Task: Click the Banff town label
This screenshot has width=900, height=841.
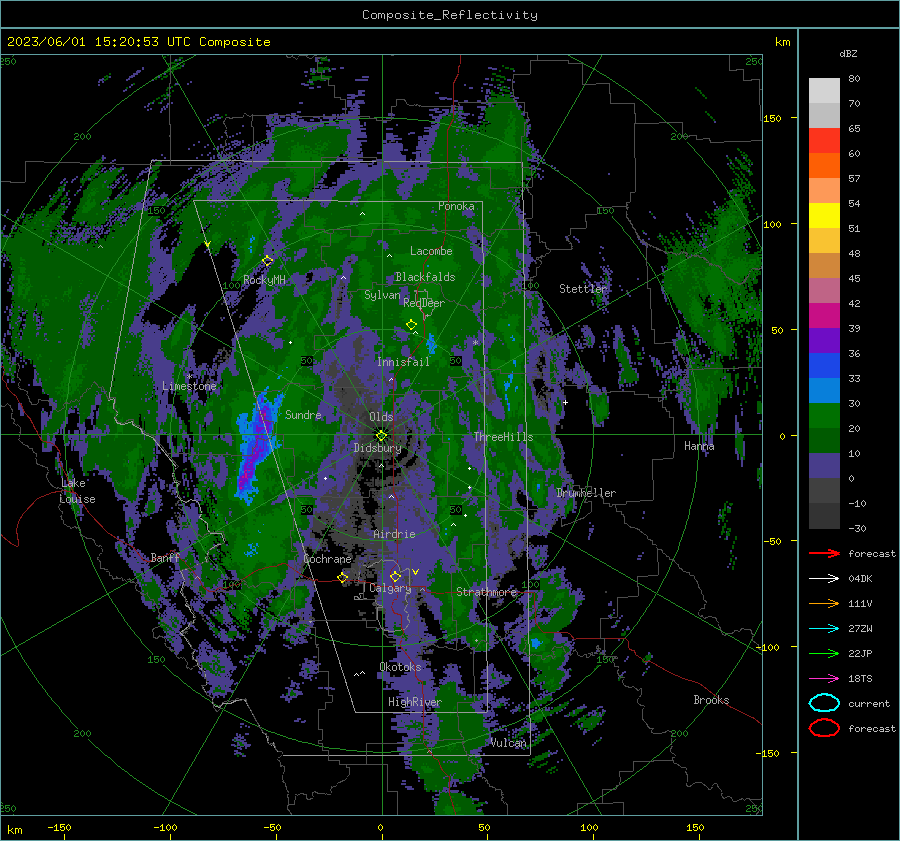Action: tap(165, 557)
